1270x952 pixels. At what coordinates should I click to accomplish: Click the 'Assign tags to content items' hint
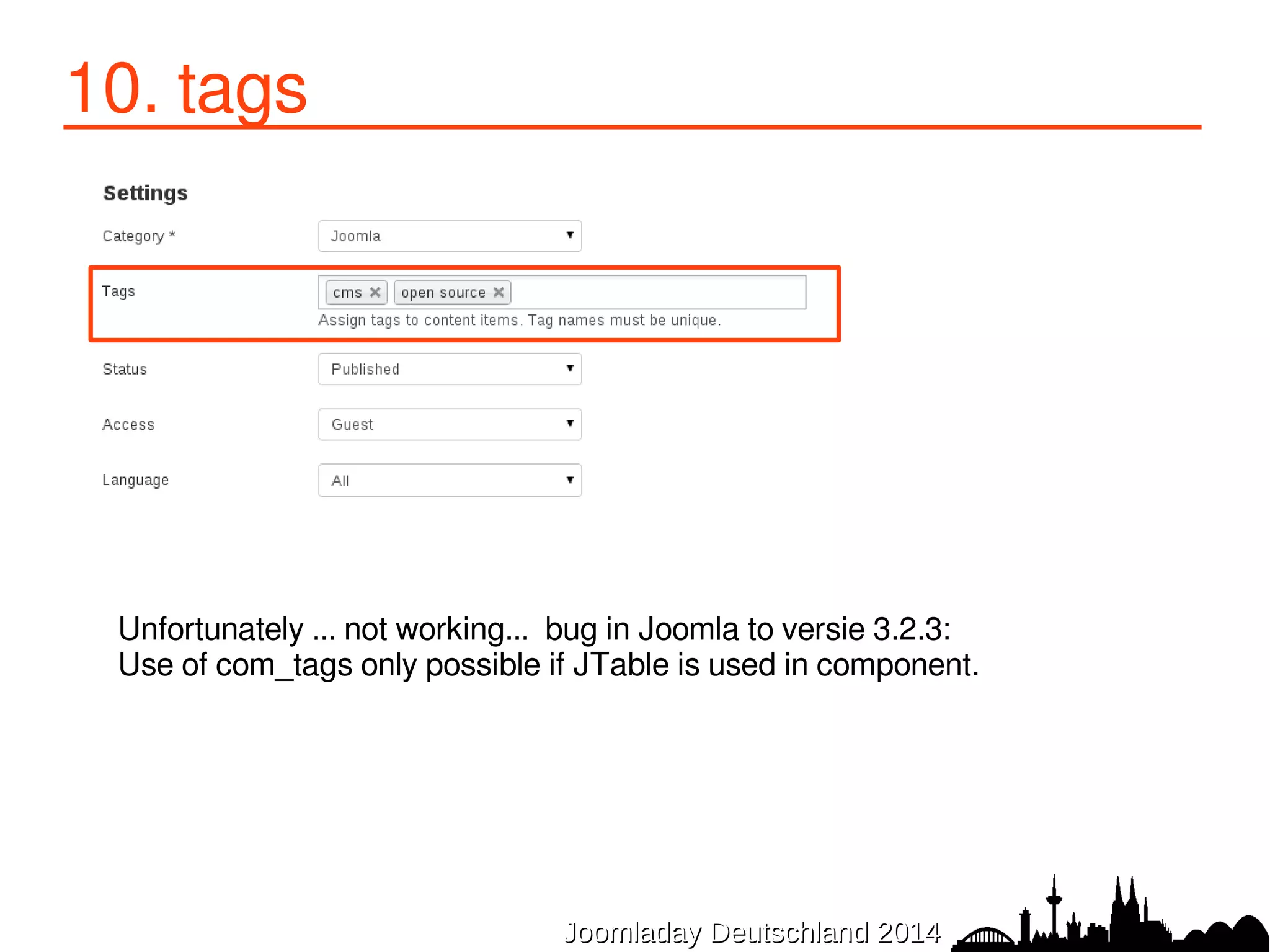point(520,321)
